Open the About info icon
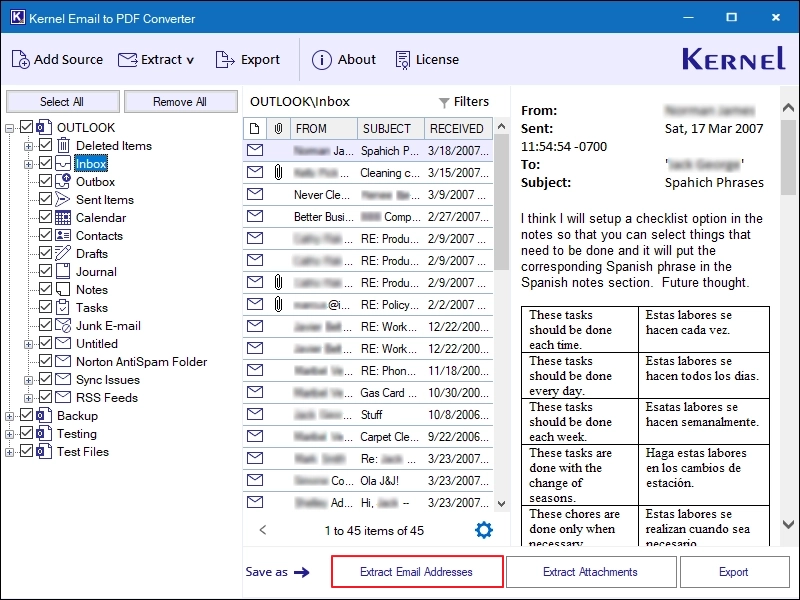 [x=321, y=60]
